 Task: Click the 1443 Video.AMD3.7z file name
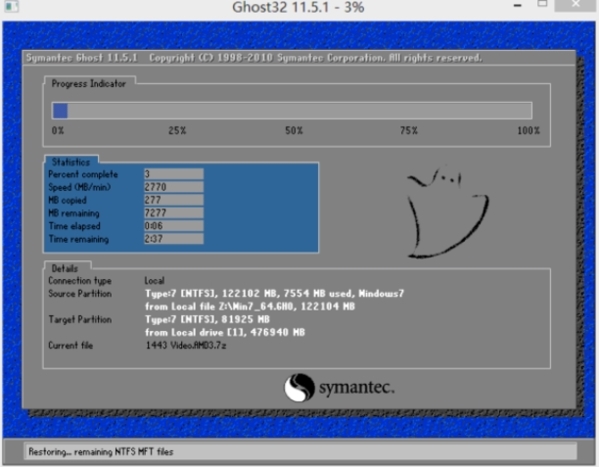coord(186,345)
